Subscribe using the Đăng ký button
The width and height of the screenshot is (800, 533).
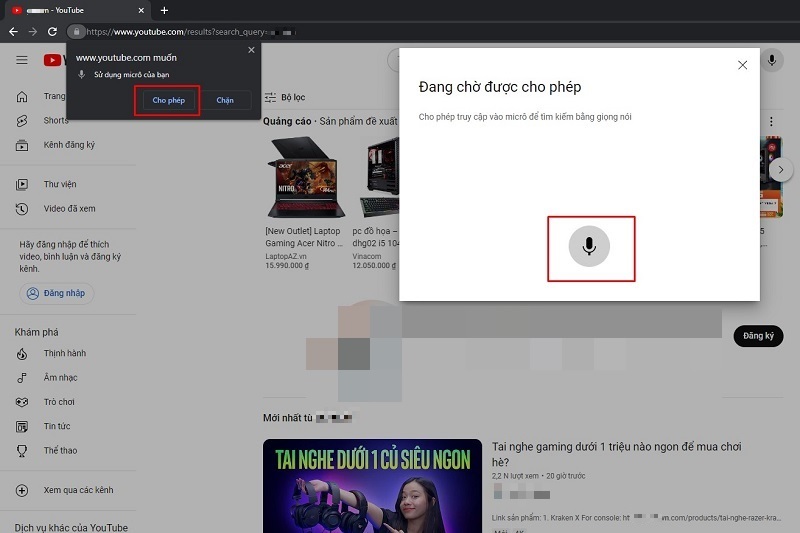point(758,336)
